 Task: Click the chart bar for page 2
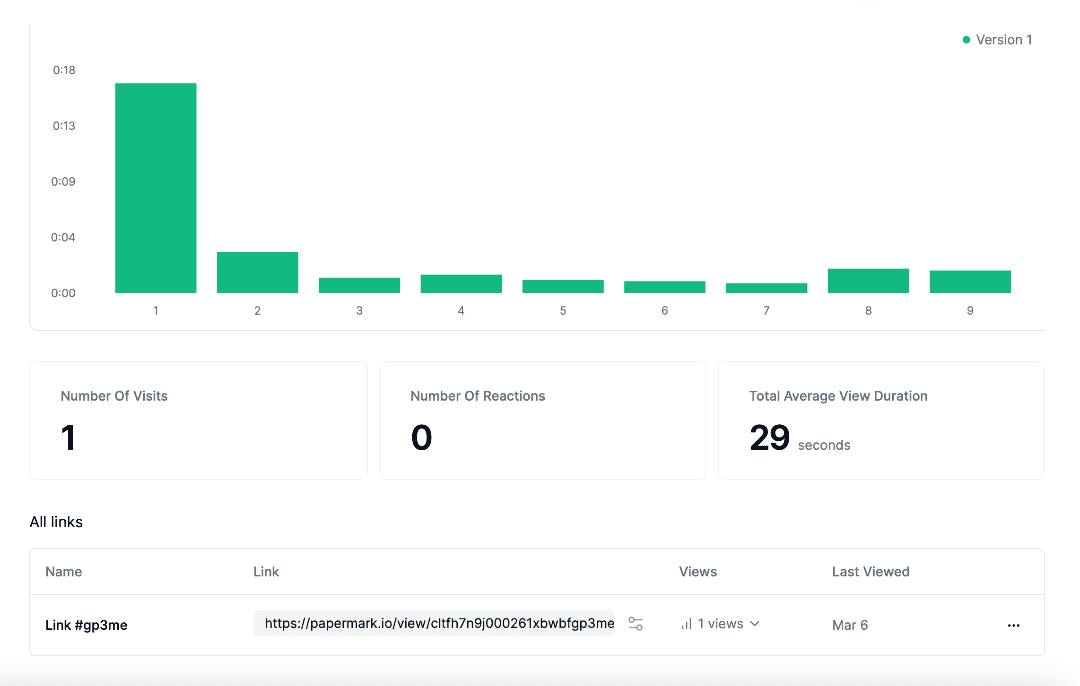click(x=257, y=272)
